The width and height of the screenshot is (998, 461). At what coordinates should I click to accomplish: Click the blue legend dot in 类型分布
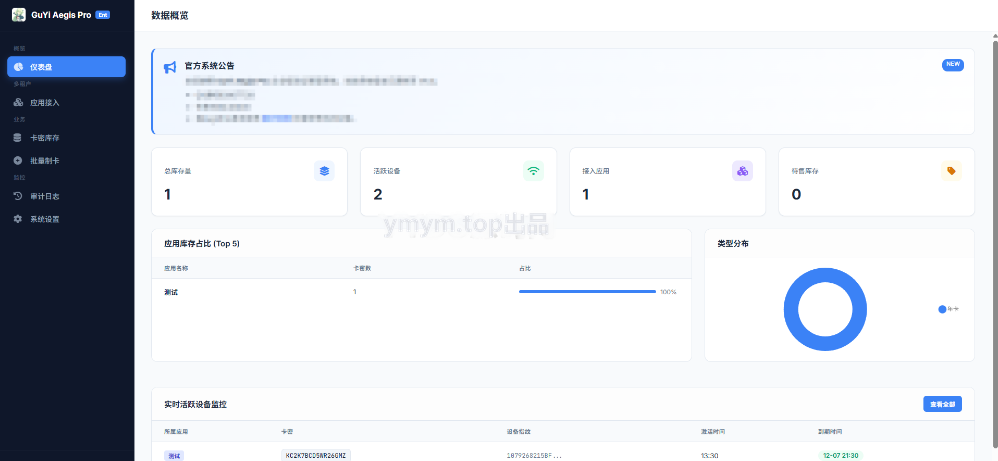(x=942, y=309)
